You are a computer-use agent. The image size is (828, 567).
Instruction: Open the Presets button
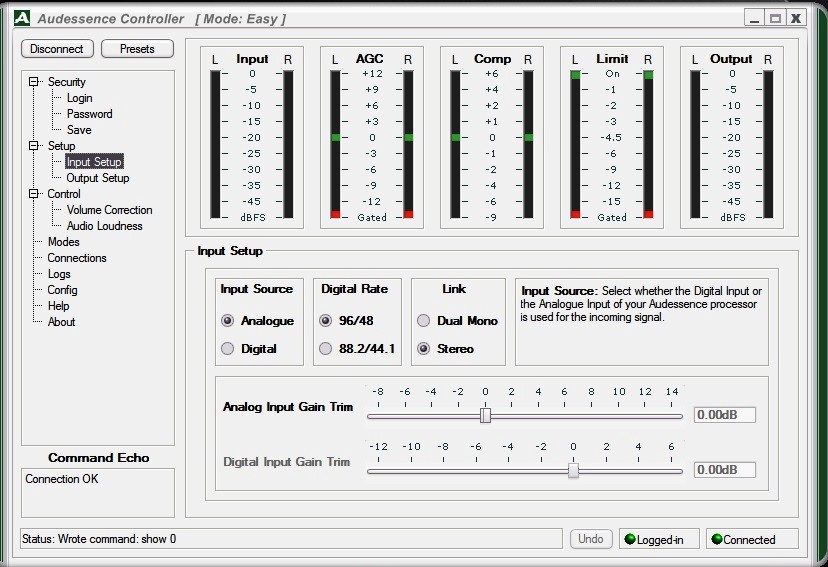tap(137, 49)
